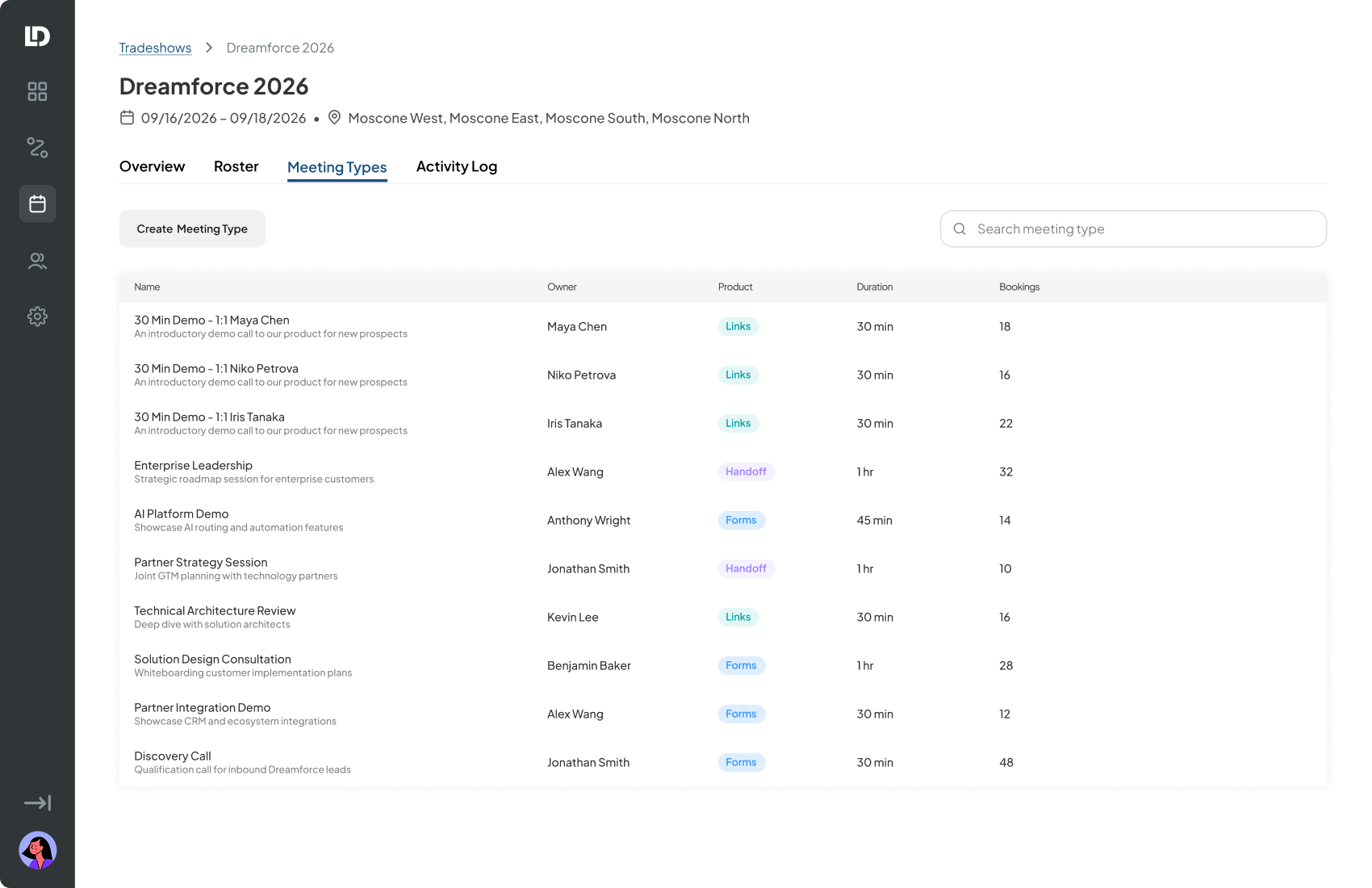
Task: Click the Tradeshows breadcrumb link
Action: click(x=155, y=48)
